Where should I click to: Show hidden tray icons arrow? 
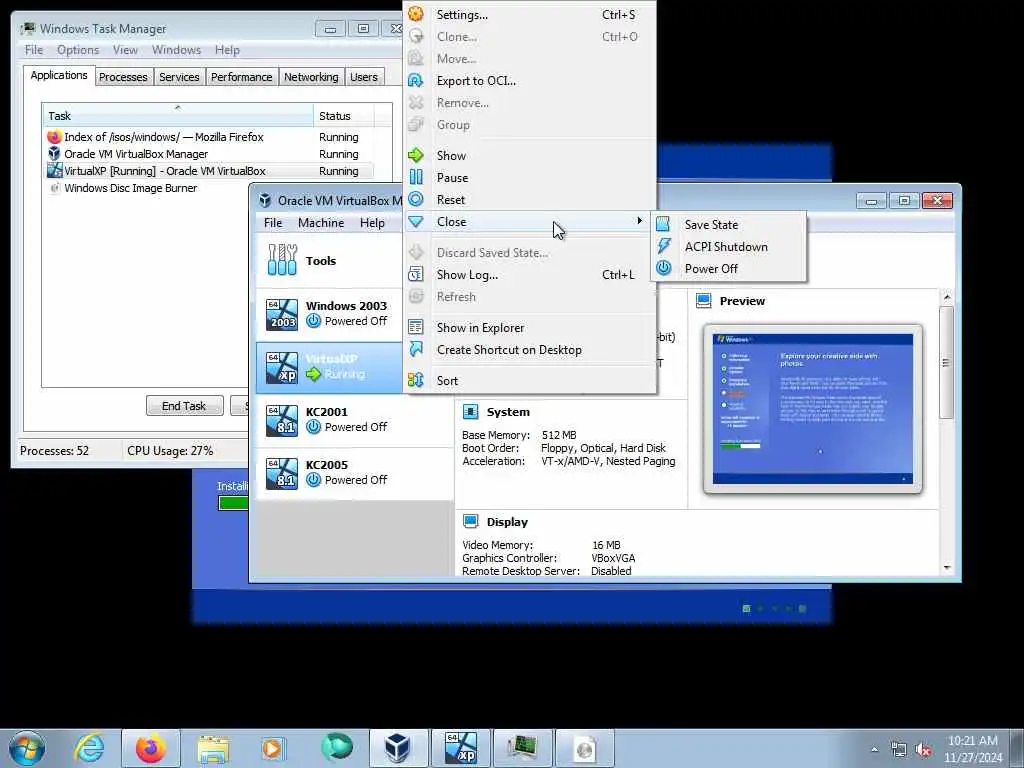[874, 749]
